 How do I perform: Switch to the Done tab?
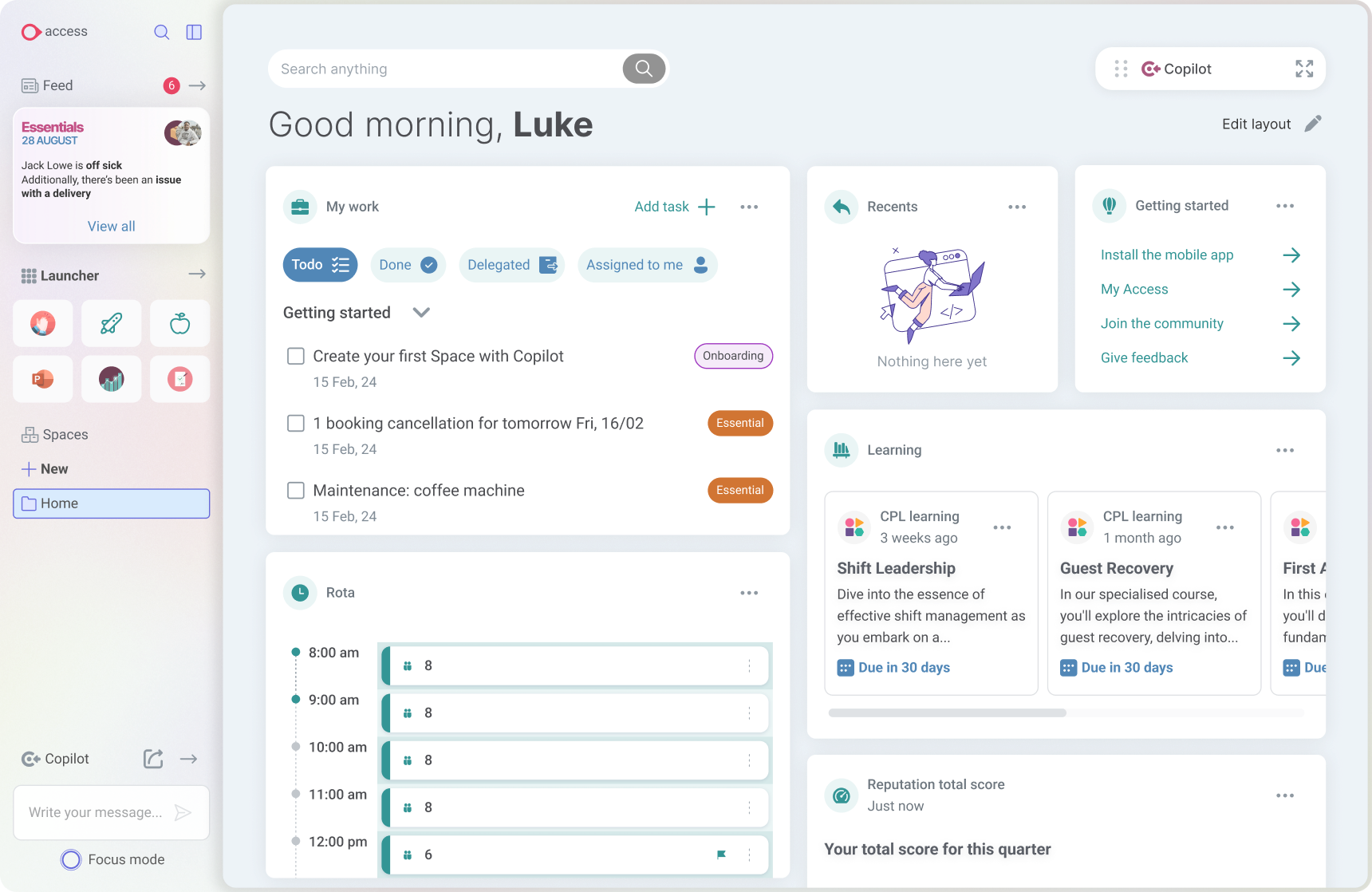click(x=408, y=265)
